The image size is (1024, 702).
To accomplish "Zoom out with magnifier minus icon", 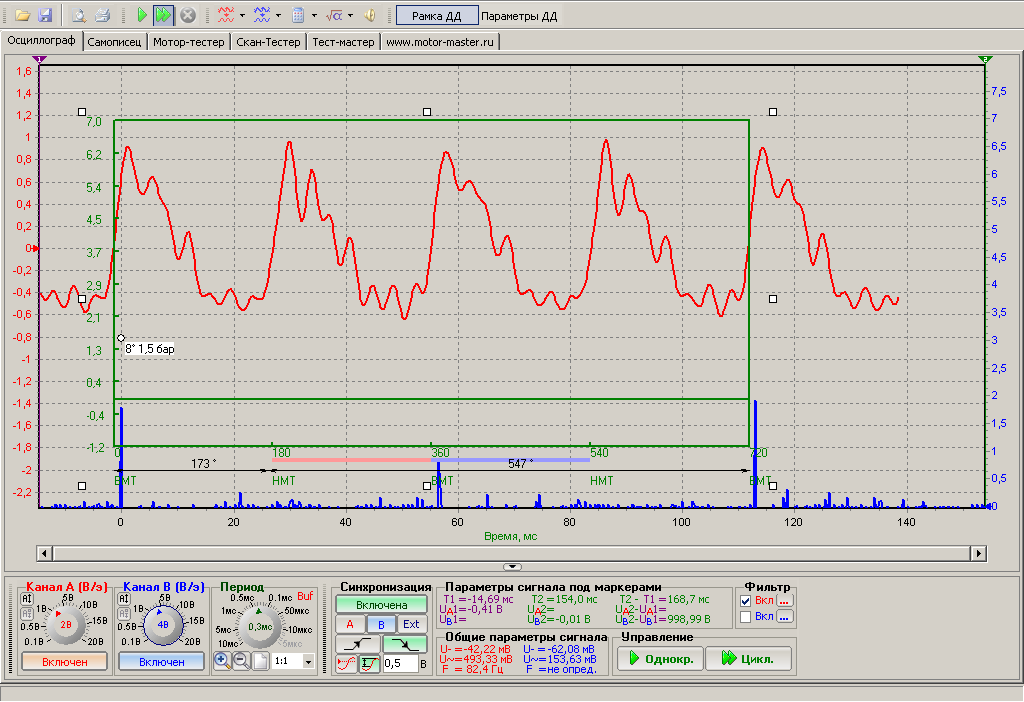I will (x=241, y=661).
